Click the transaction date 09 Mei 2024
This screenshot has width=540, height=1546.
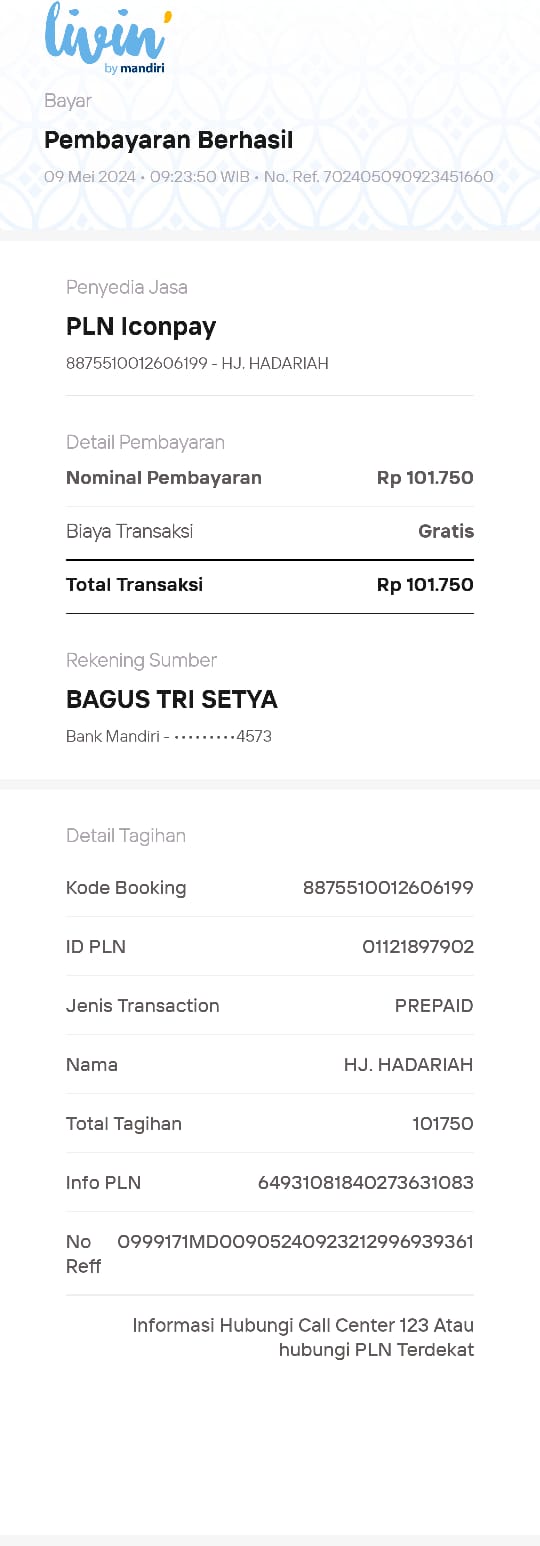coord(90,177)
